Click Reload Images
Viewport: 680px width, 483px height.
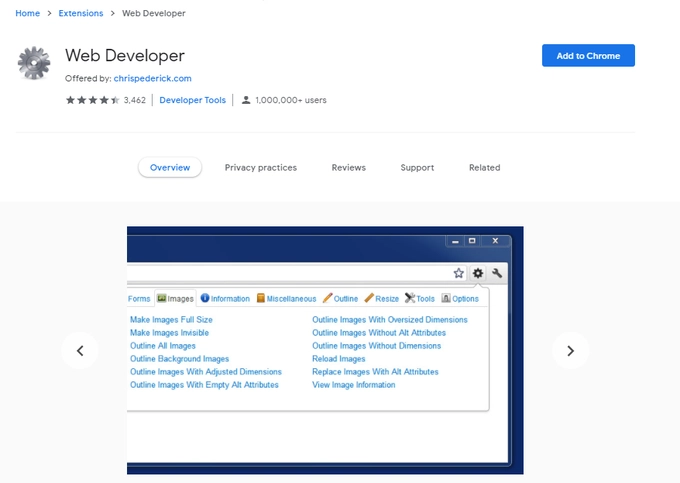pos(339,359)
